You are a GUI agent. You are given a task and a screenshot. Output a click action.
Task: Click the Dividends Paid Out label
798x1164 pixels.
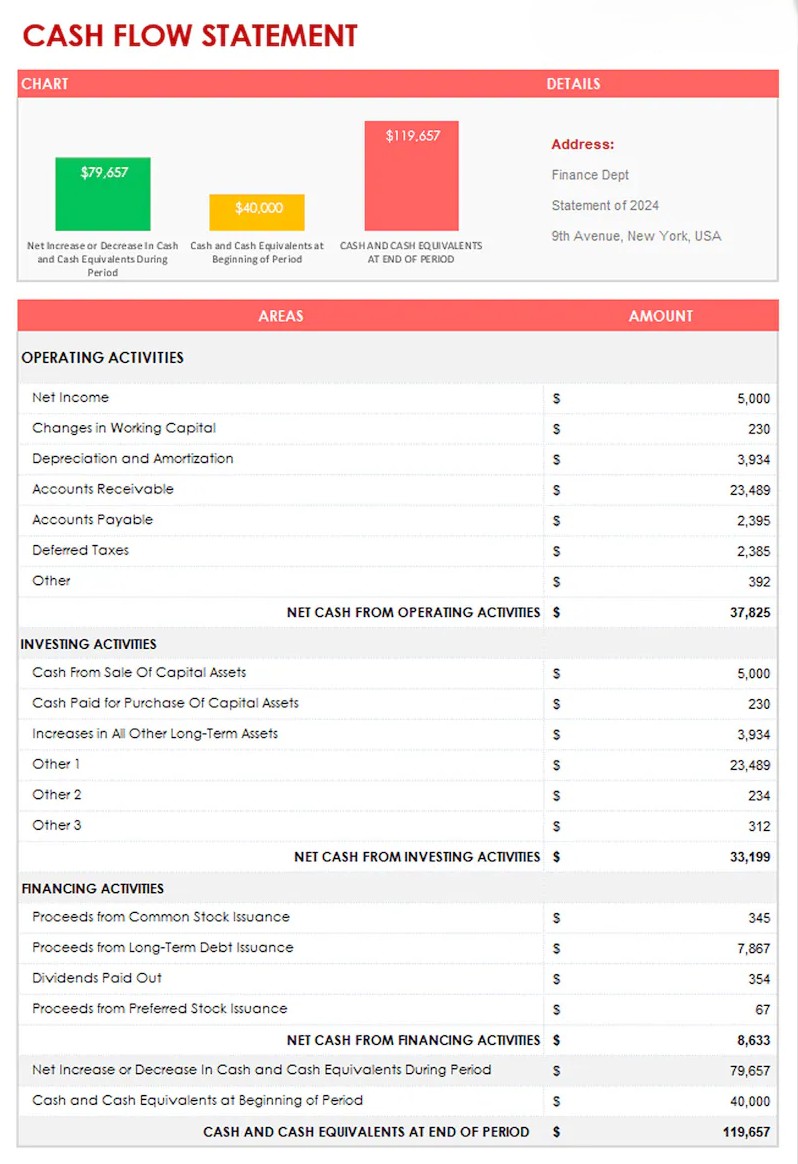point(97,977)
